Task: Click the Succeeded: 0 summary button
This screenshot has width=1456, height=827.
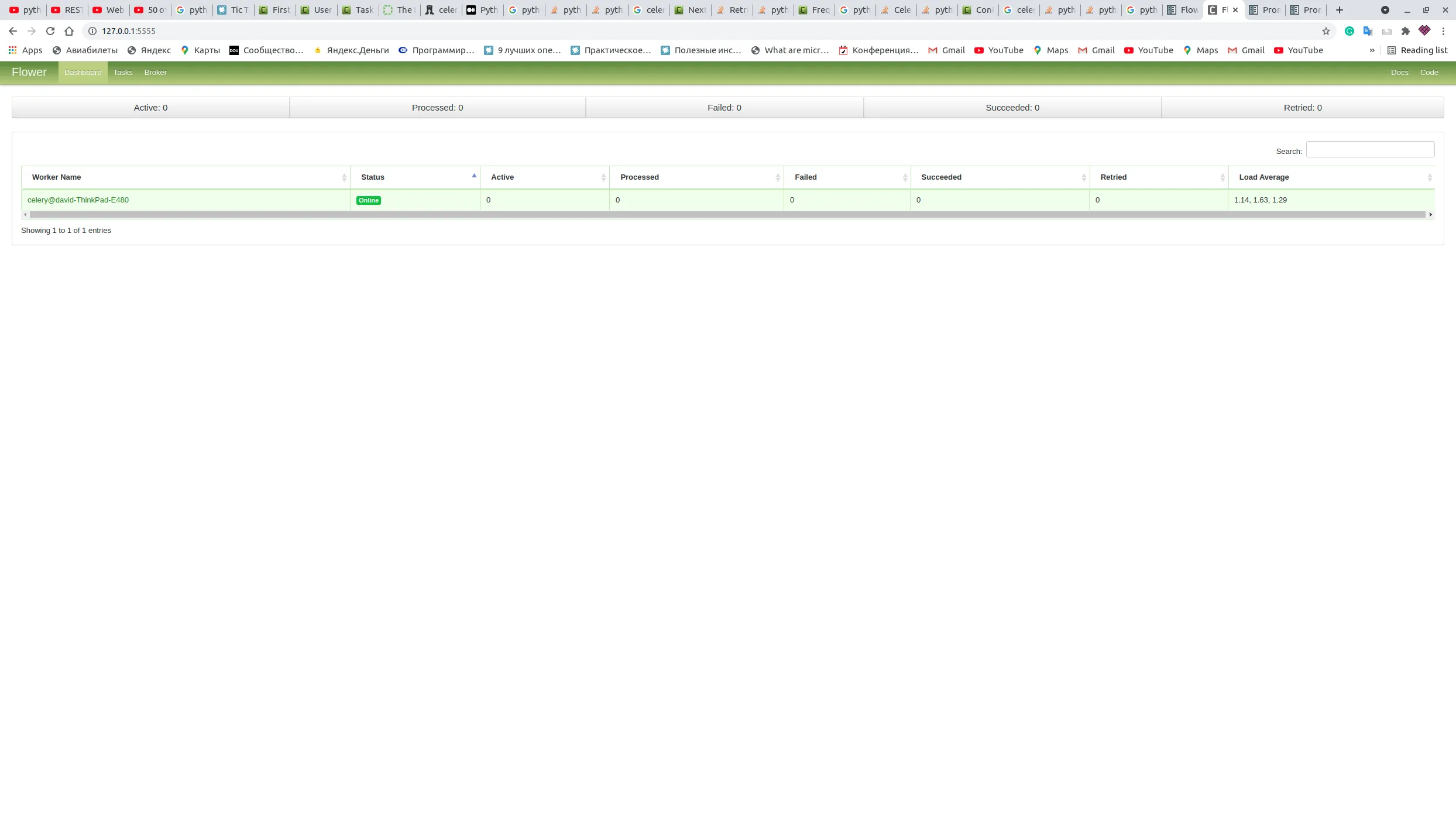Action: 1012,108
